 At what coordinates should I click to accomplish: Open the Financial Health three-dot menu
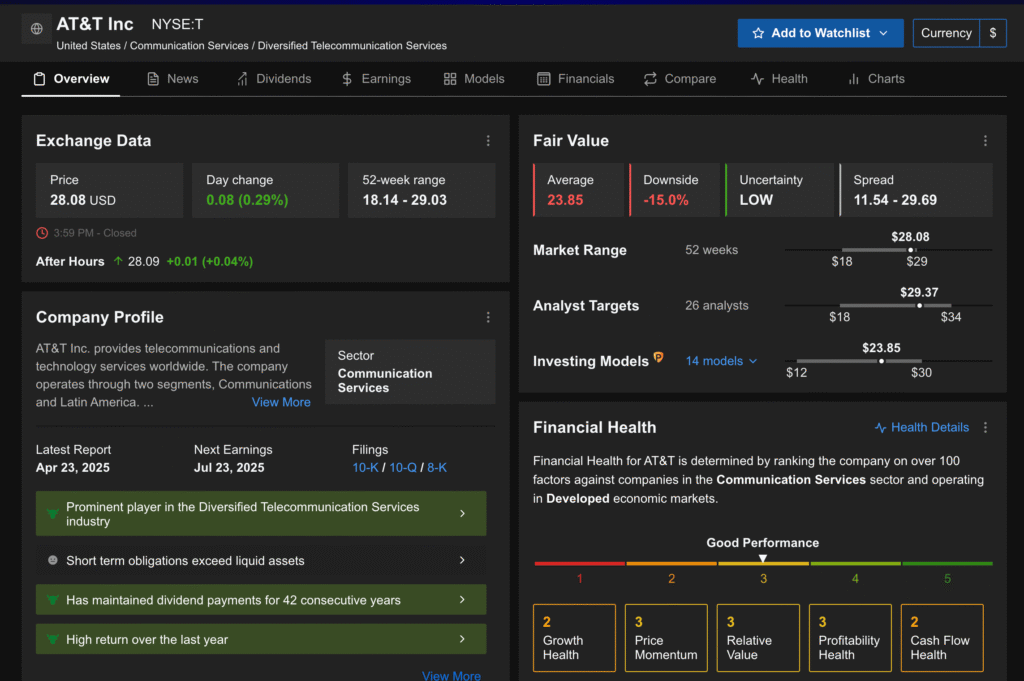985,428
